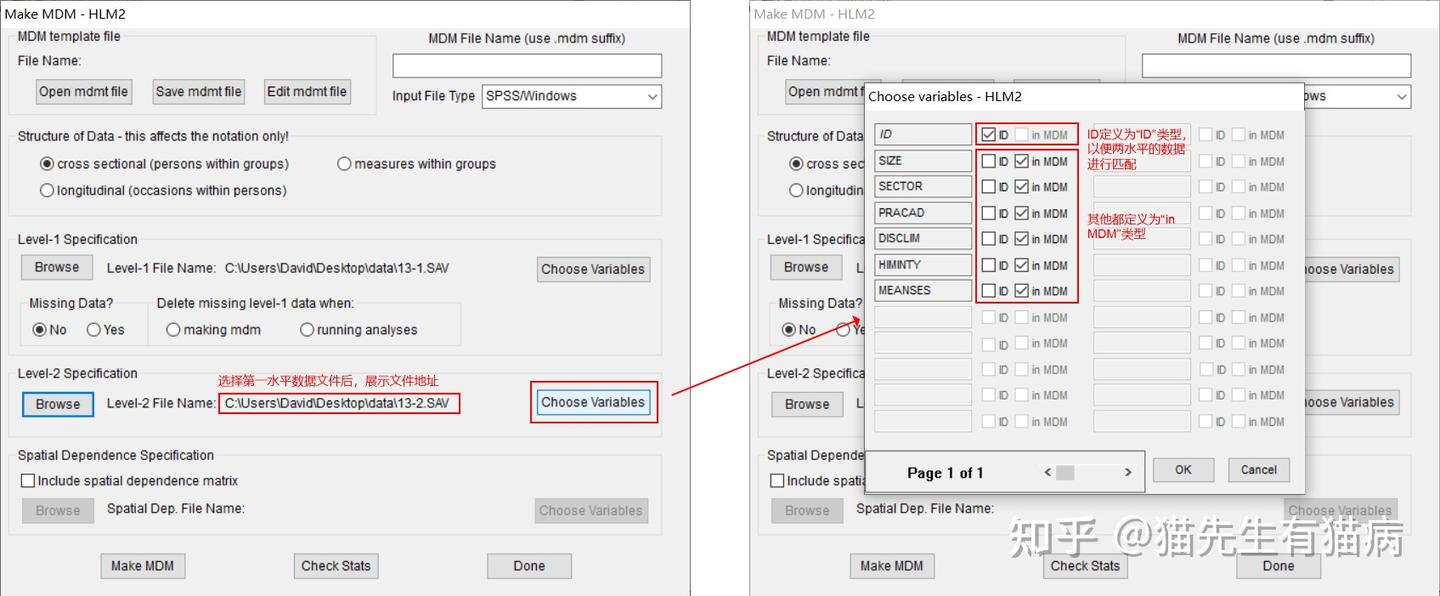Uncheck the in MDM checkbox for MEANSES
Screen dimensions: 1440x596
click(1024, 290)
